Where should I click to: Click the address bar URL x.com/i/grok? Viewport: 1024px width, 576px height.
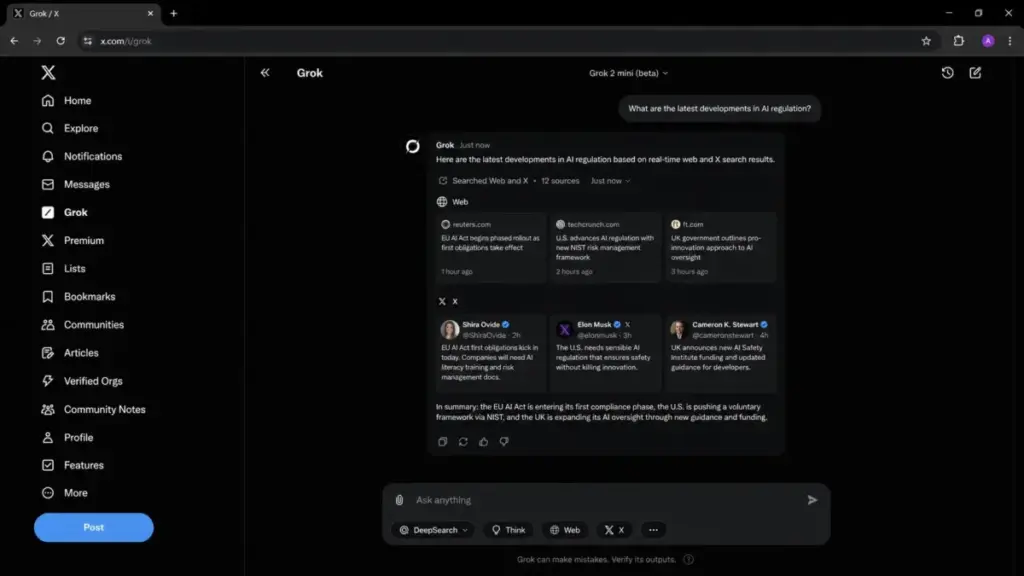(x=125, y=40)
